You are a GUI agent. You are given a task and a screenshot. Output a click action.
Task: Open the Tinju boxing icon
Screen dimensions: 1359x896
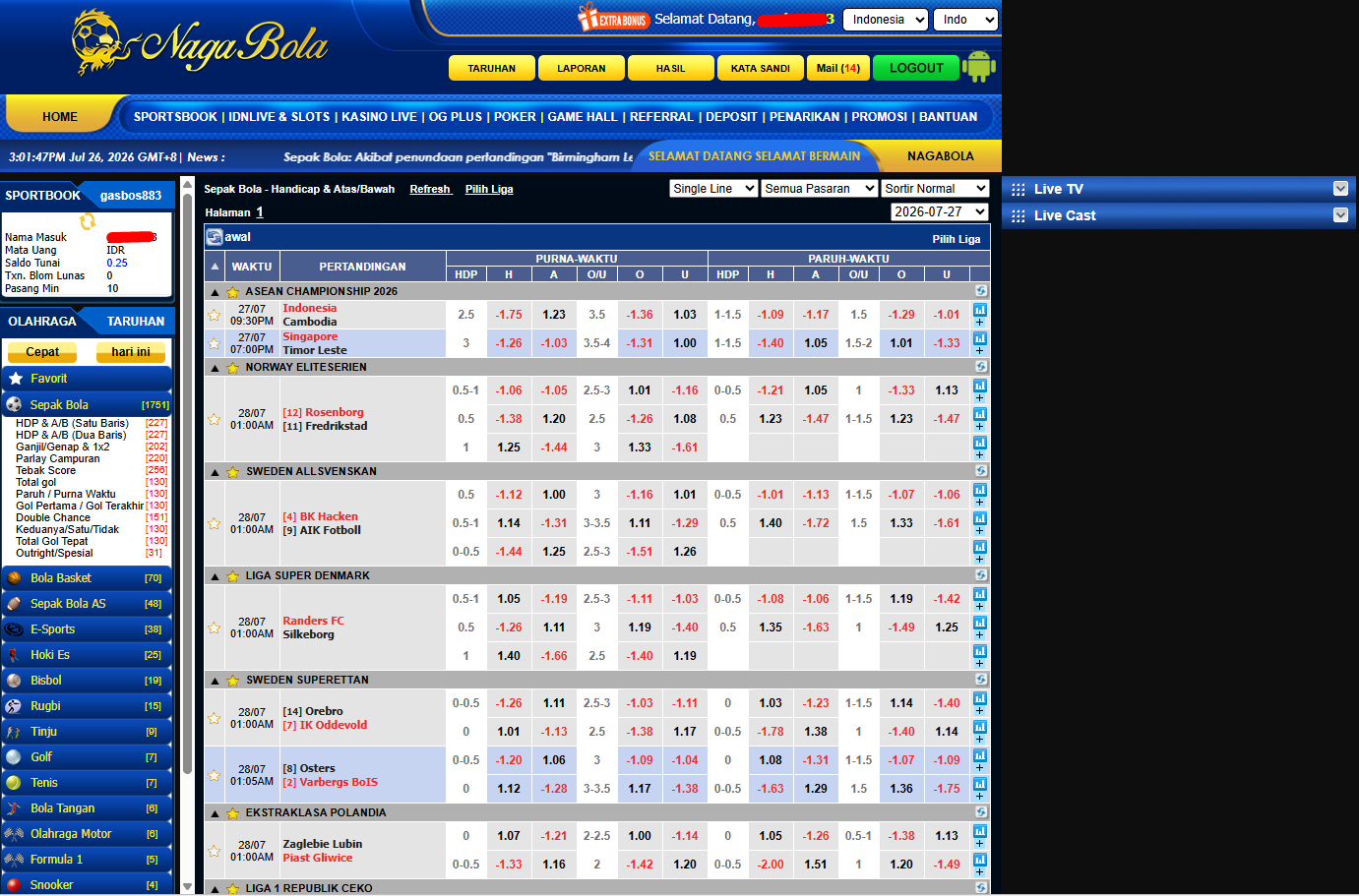14,732
